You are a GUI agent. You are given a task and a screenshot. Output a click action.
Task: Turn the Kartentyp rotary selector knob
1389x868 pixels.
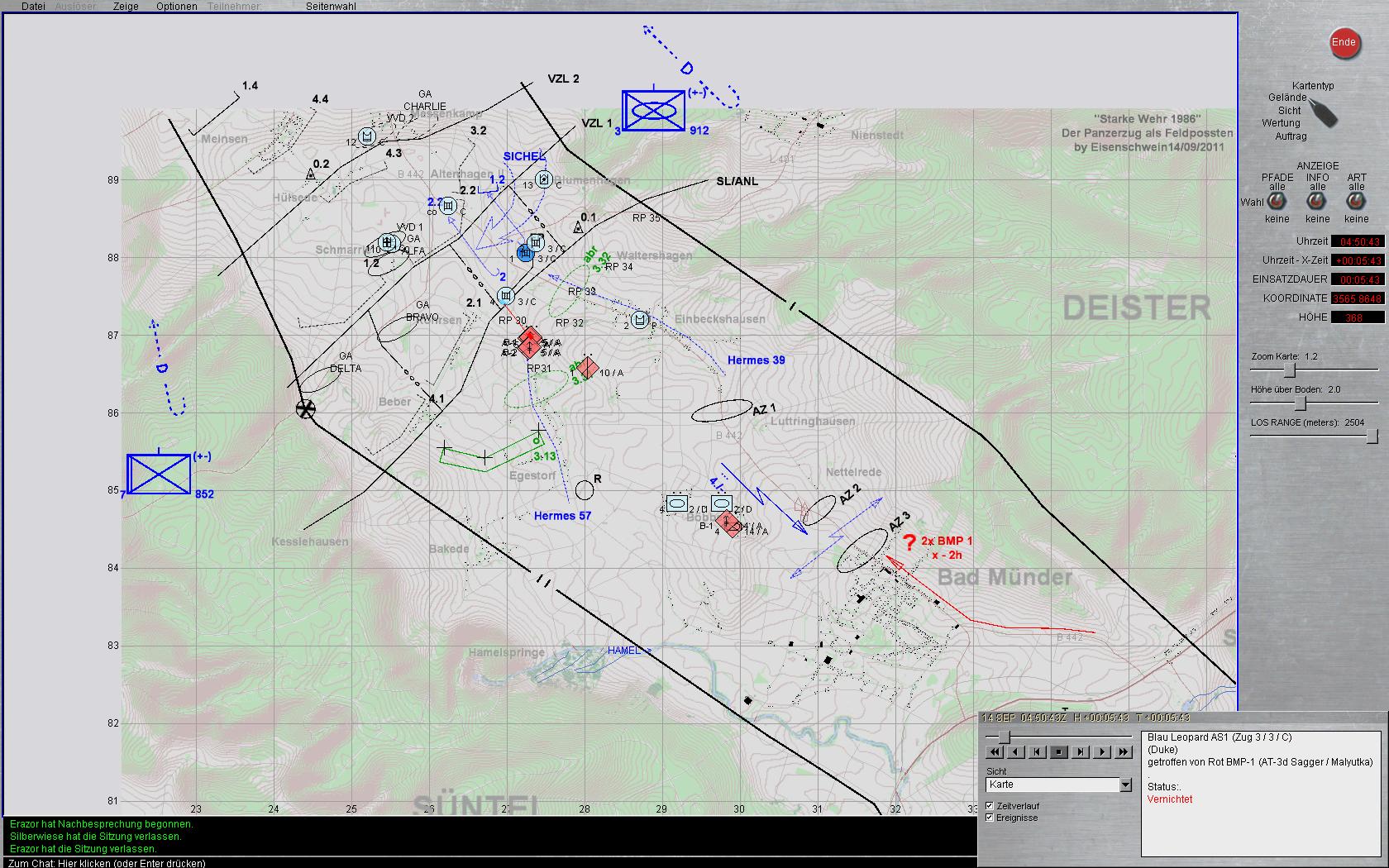click(1324, 113)
